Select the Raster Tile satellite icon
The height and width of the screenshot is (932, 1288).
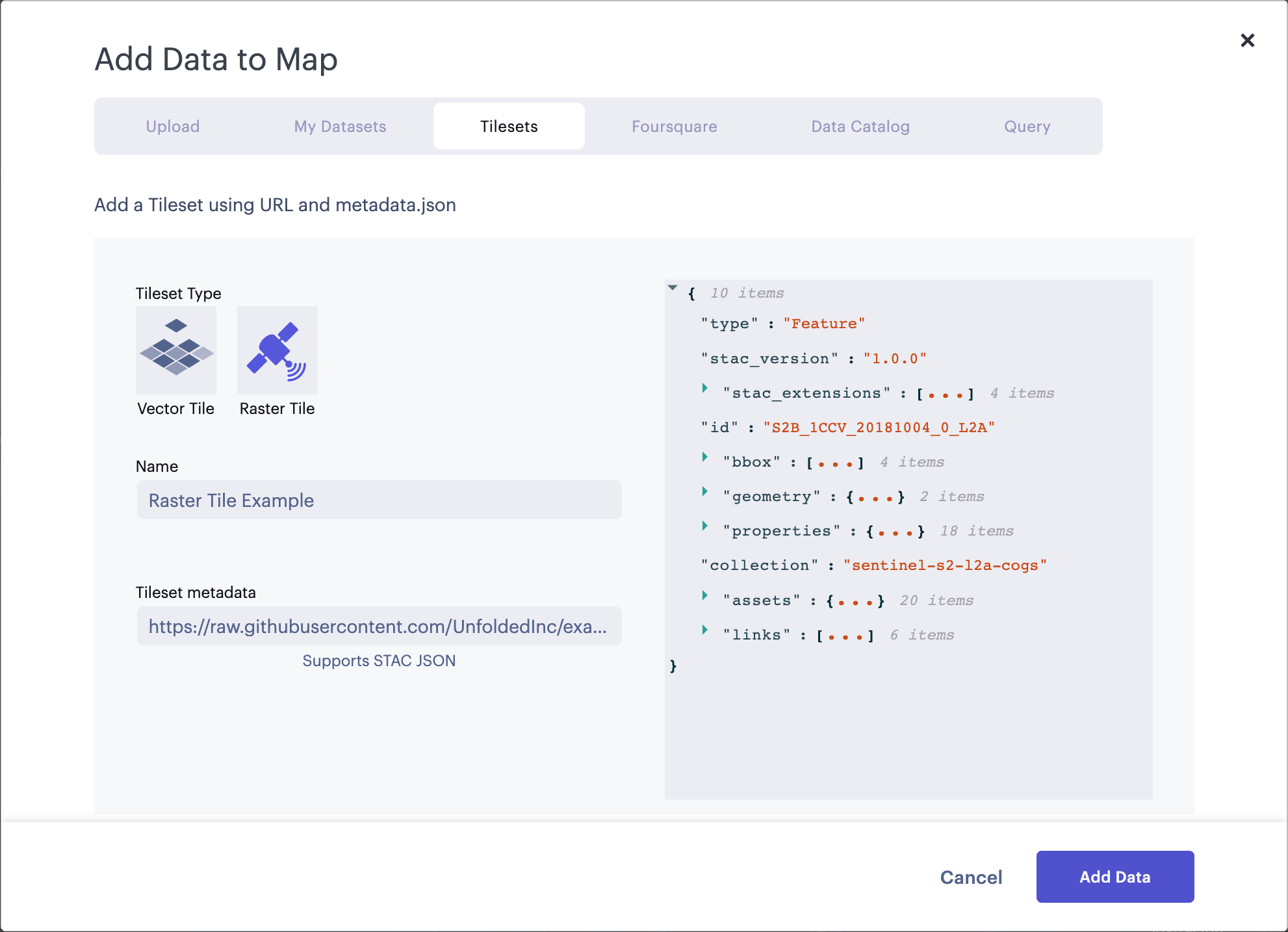(277, 350)
